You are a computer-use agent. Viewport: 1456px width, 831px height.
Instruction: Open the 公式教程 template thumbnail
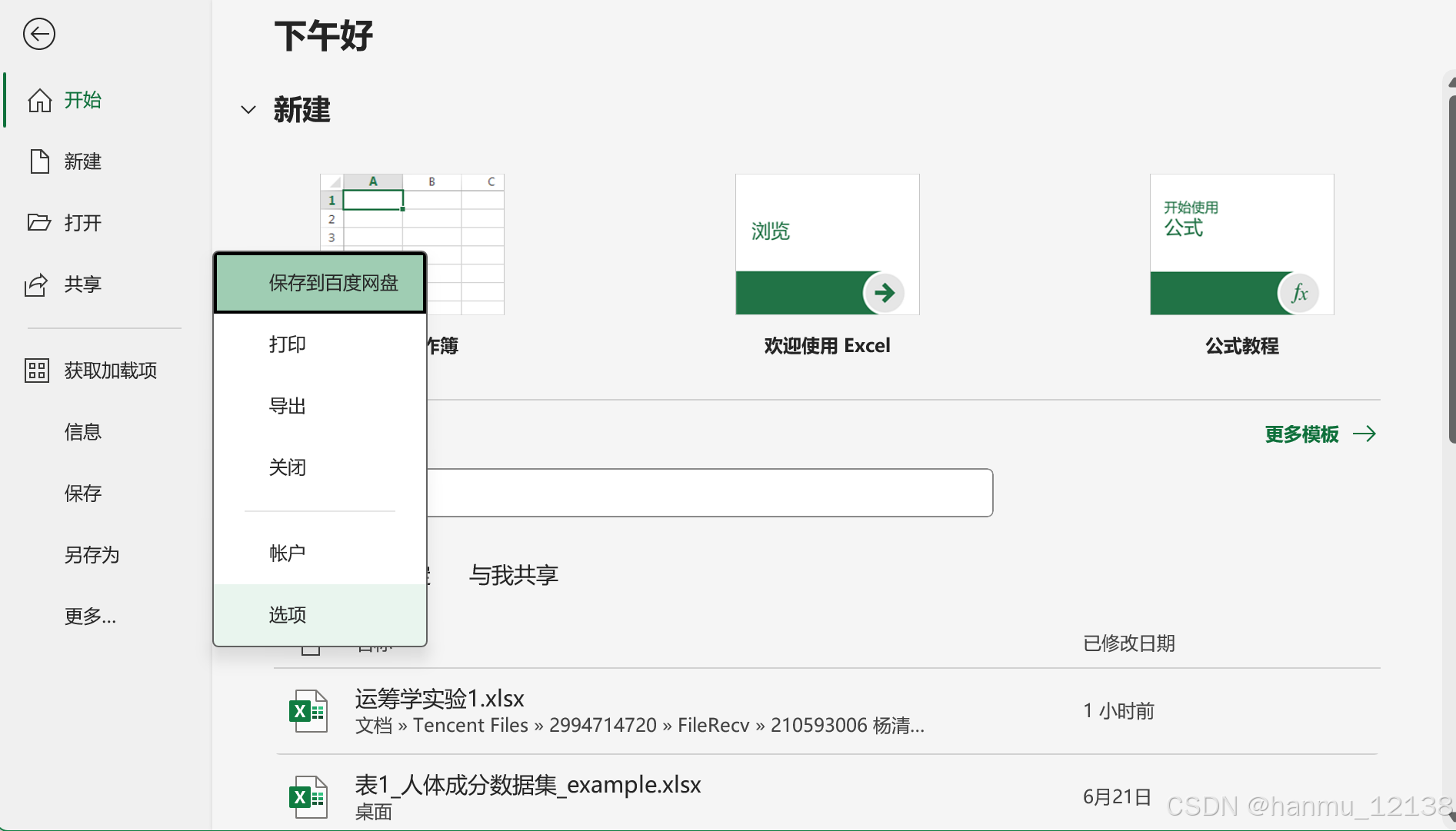pyautogui.click(x=1242, y=244)
